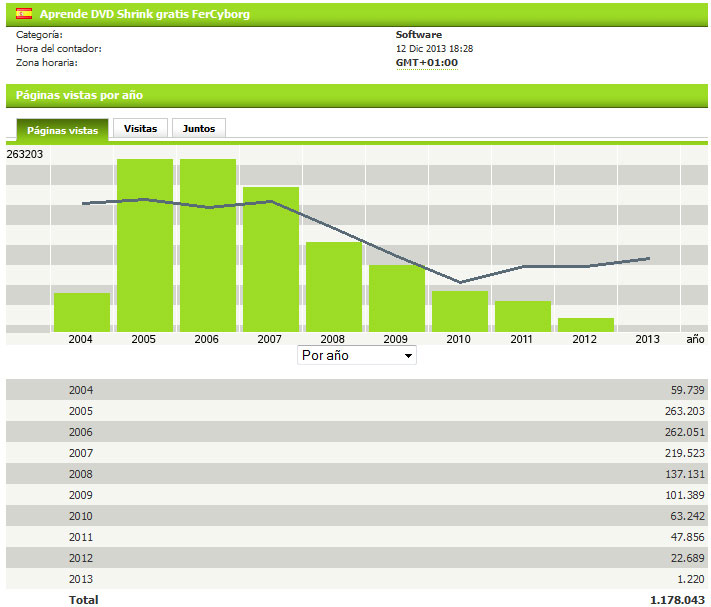Click the 2004 green bar in chart
The image size is (711, 607).
click(x=81, y=312)
